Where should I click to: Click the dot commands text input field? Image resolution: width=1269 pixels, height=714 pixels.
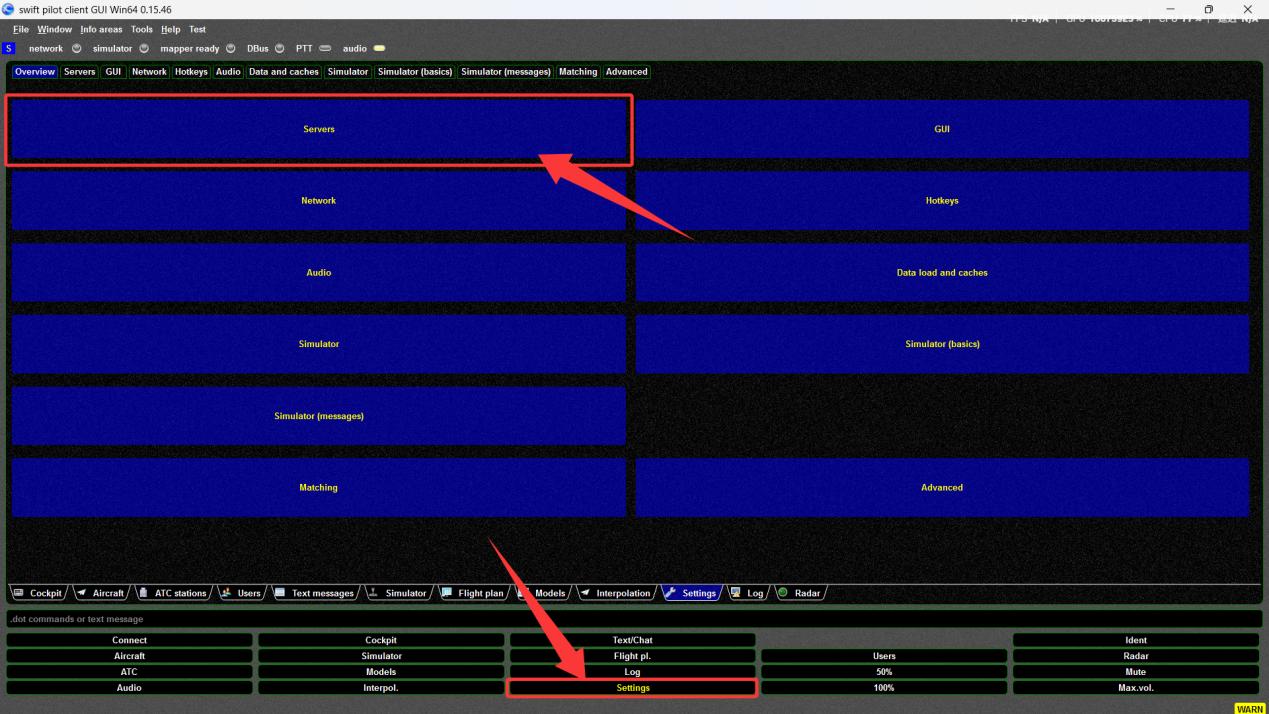(x=634, y=619)
